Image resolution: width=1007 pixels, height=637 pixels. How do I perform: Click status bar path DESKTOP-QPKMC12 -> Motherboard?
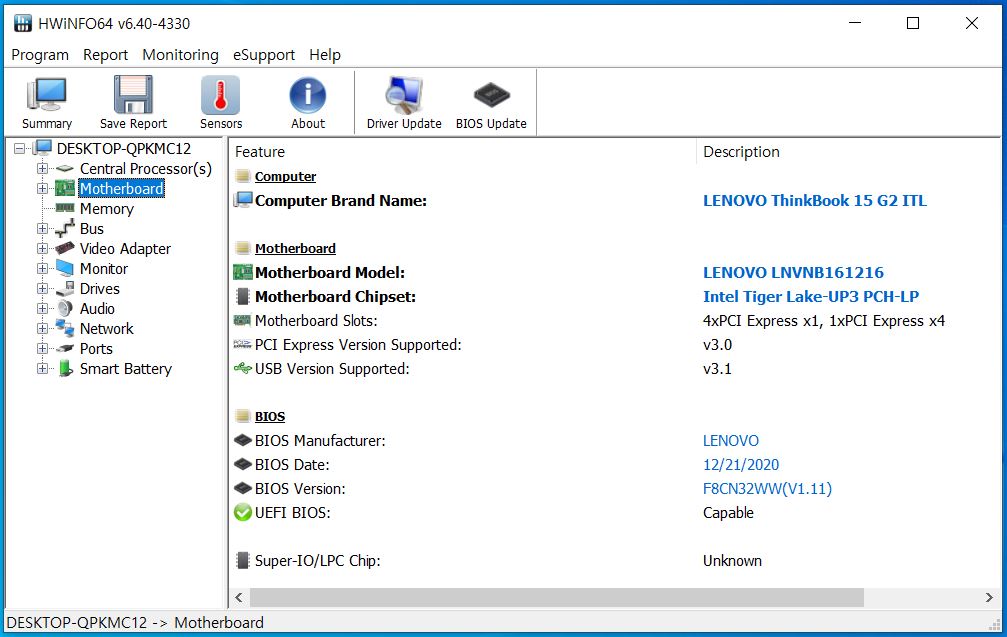(x=135, y=622)
